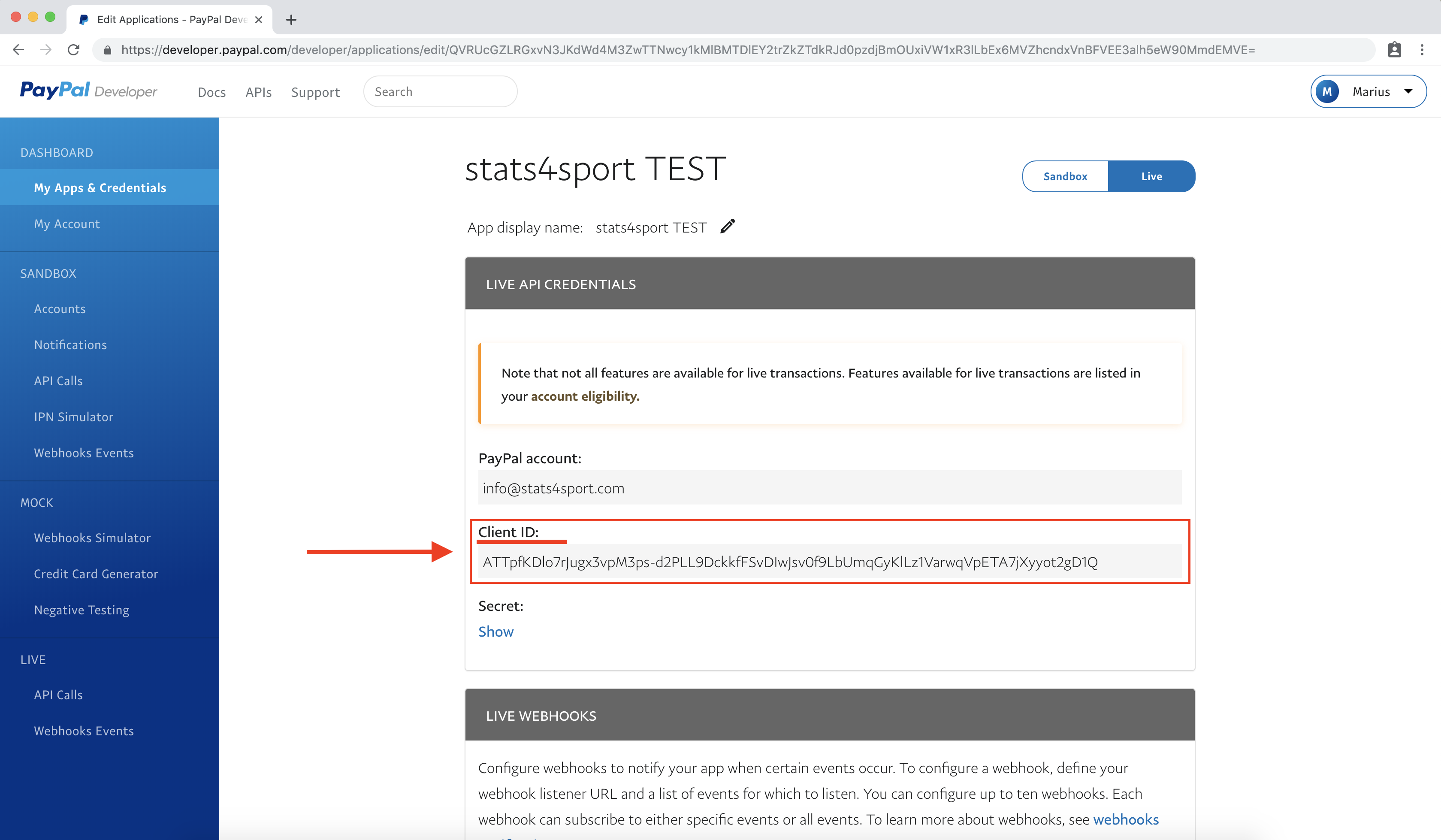The height and width of the screenshot is (840, 1441).
Task: Reload the page with the refresh icon
Action: [73, 50]
